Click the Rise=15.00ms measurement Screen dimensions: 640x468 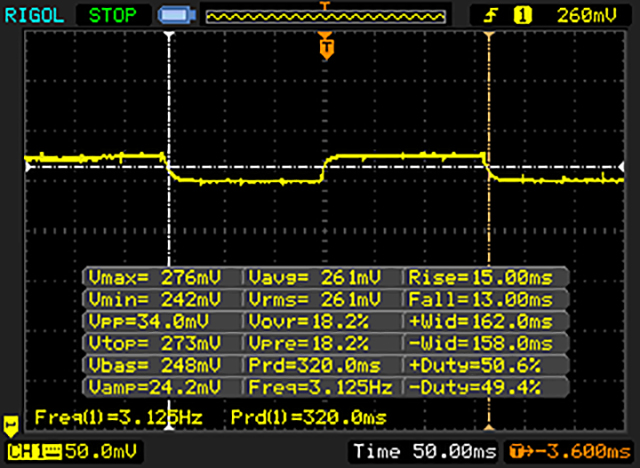coord(481,278)
